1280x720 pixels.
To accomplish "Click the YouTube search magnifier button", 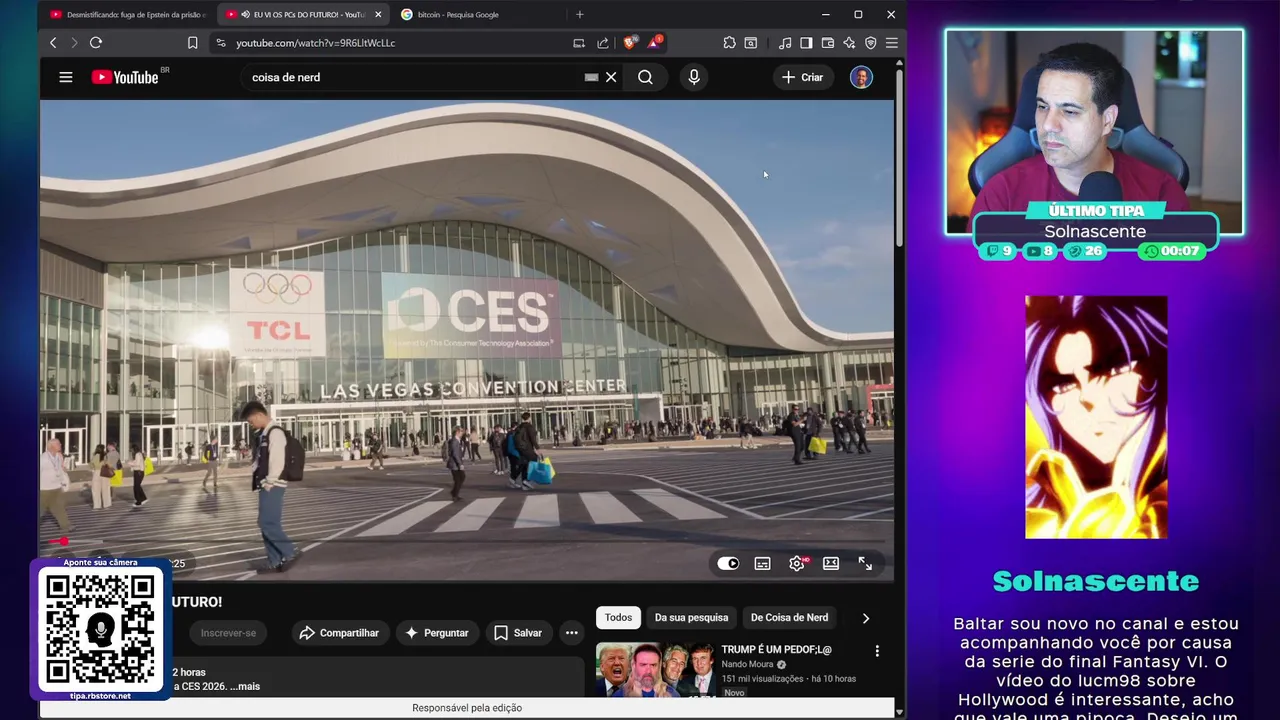I will [x=645, y=77].
